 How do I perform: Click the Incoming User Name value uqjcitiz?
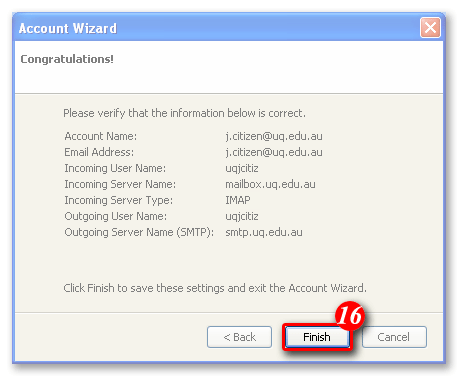242,168
